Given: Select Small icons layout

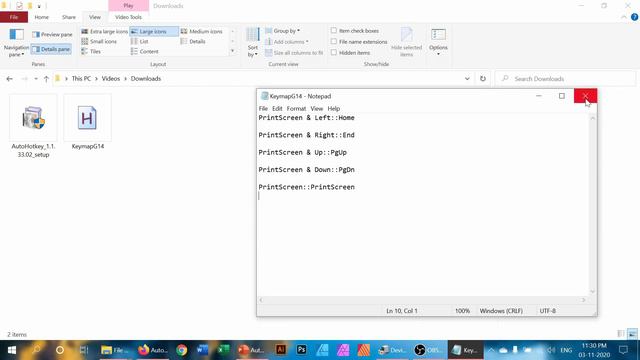Looking at the screenshot, I should click(x=99, y=41).
